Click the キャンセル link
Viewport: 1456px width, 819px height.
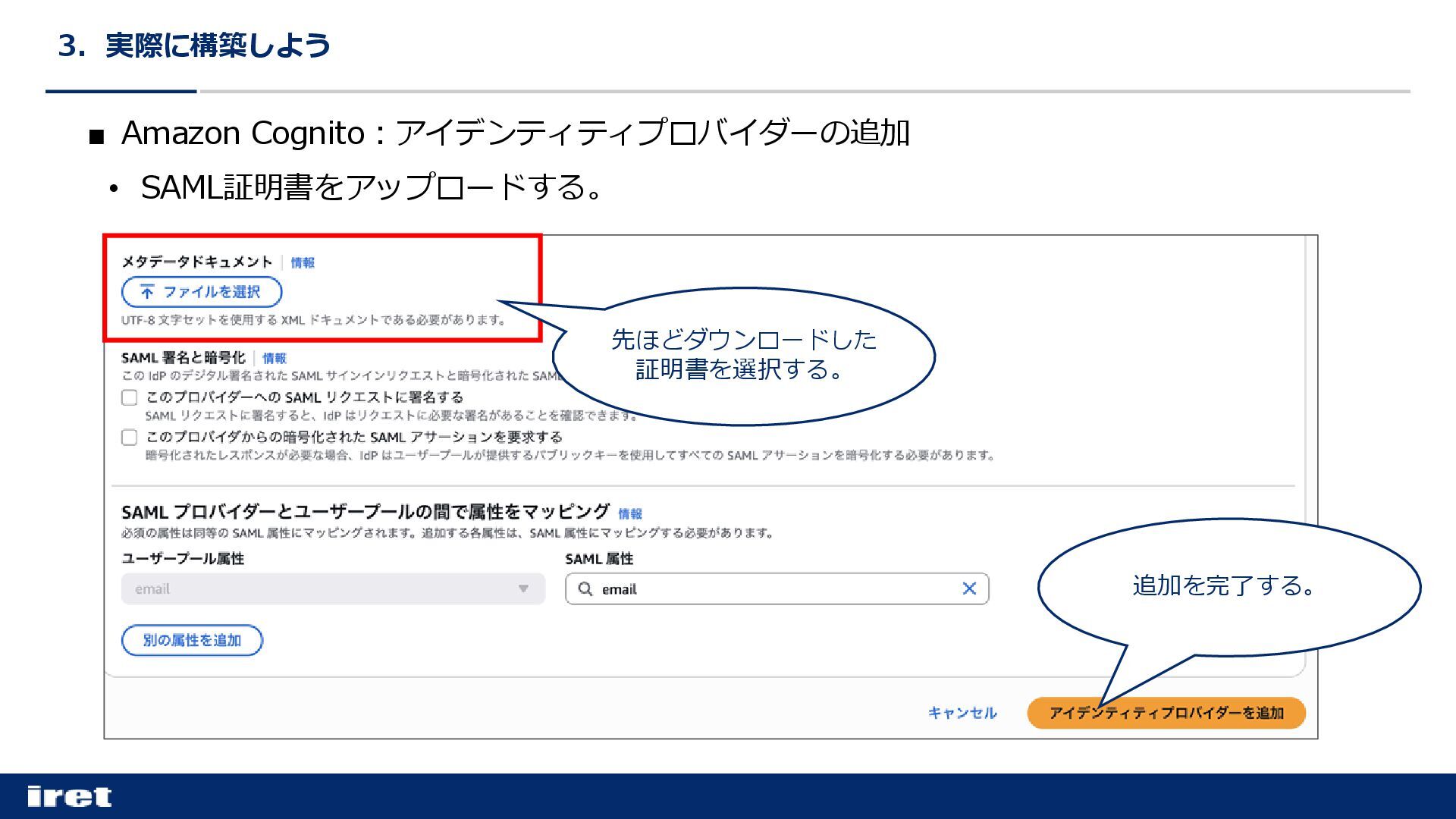962,713
